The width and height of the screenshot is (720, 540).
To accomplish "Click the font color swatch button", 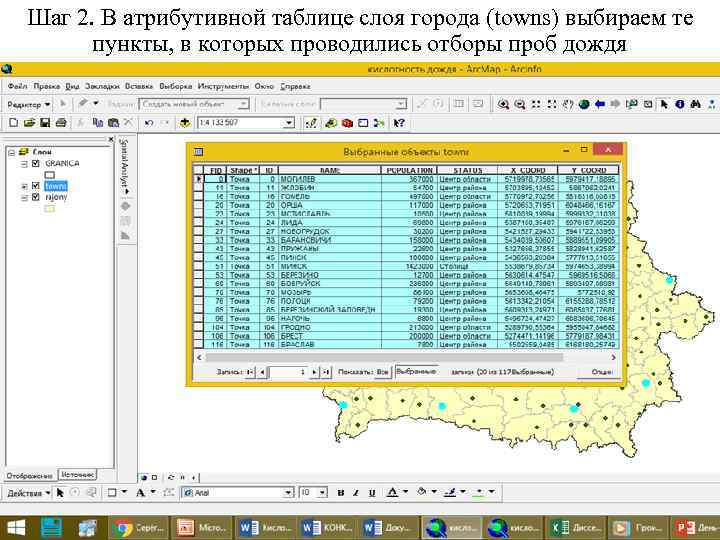I will 395,492.
